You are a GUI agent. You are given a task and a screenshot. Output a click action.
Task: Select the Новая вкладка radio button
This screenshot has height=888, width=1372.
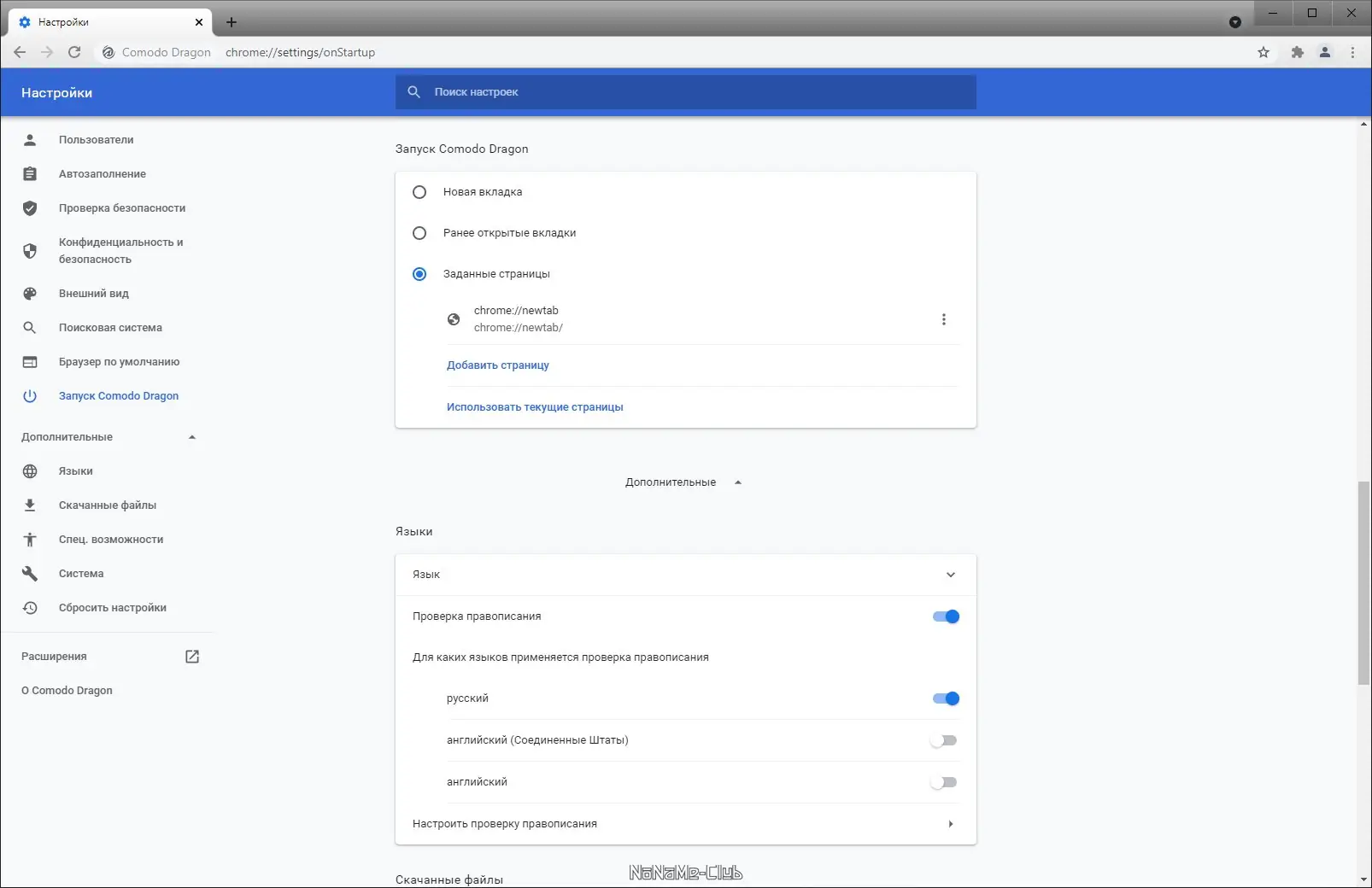(x=419, y=192)
